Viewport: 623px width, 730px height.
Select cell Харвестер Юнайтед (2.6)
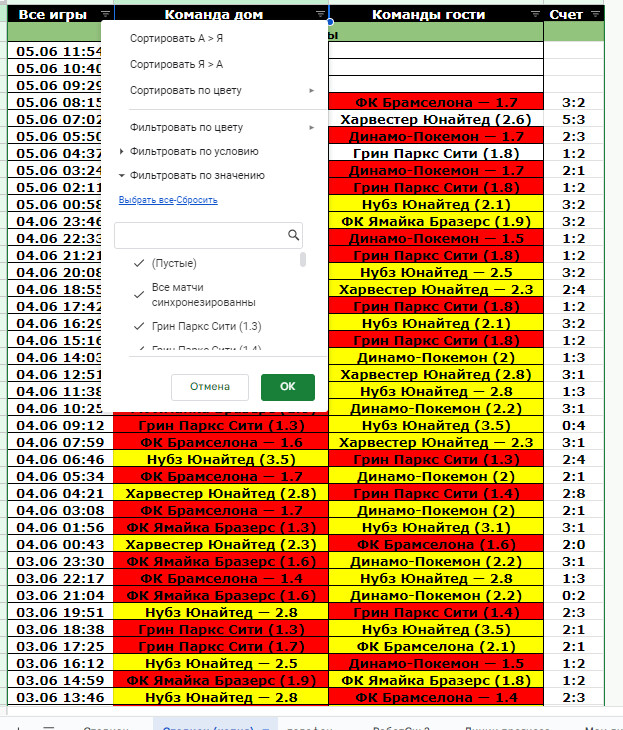tap(436, 120)
